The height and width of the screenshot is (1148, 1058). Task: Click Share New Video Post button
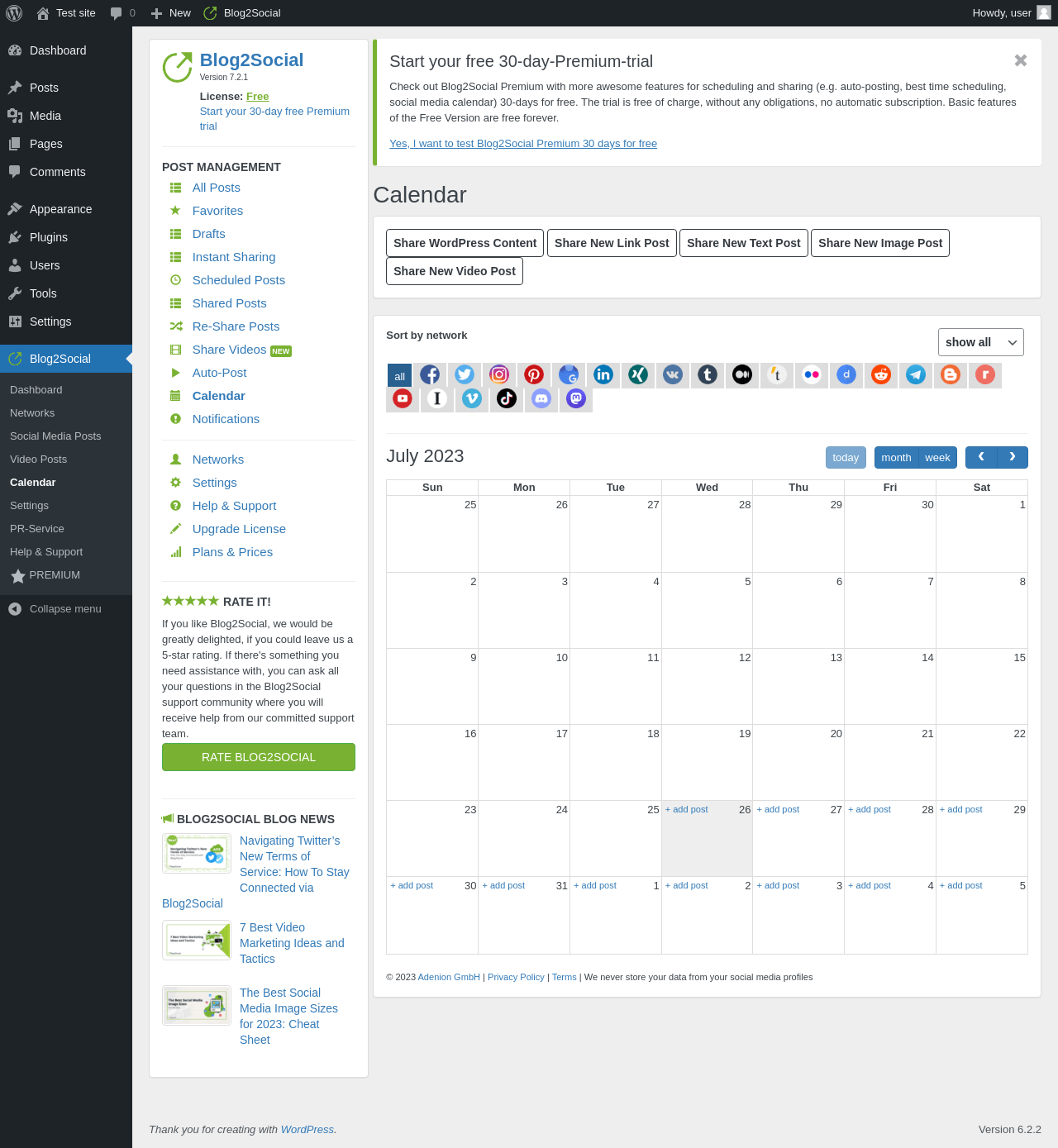click(x=455, y=271)
